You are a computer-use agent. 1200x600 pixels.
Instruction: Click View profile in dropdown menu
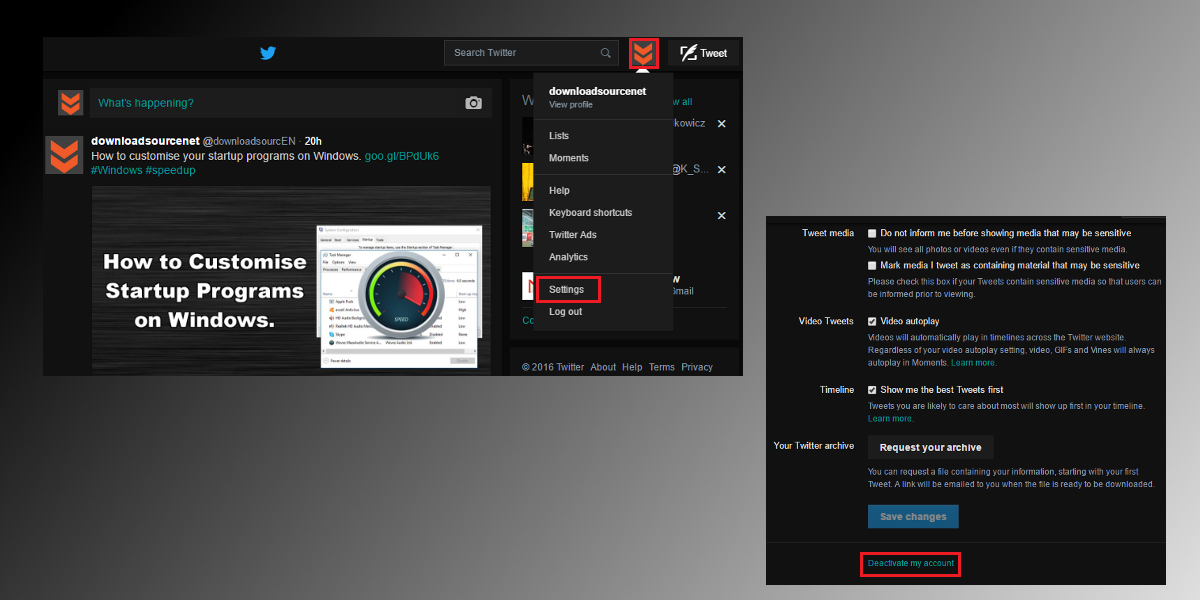[x=570, y=105]
